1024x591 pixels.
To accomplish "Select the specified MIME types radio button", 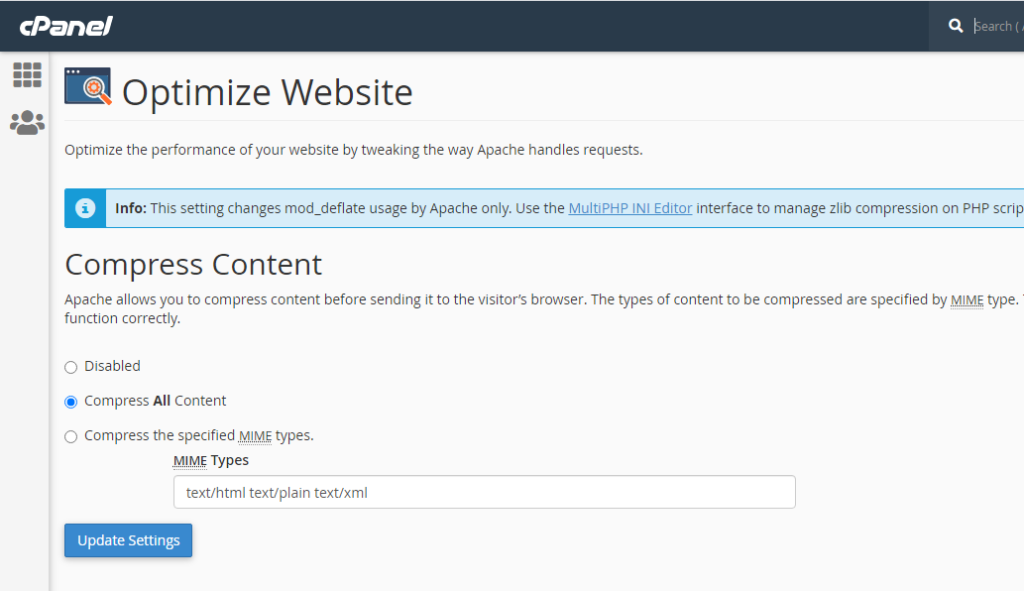I will pyautogui.click(x=71, y=437).
